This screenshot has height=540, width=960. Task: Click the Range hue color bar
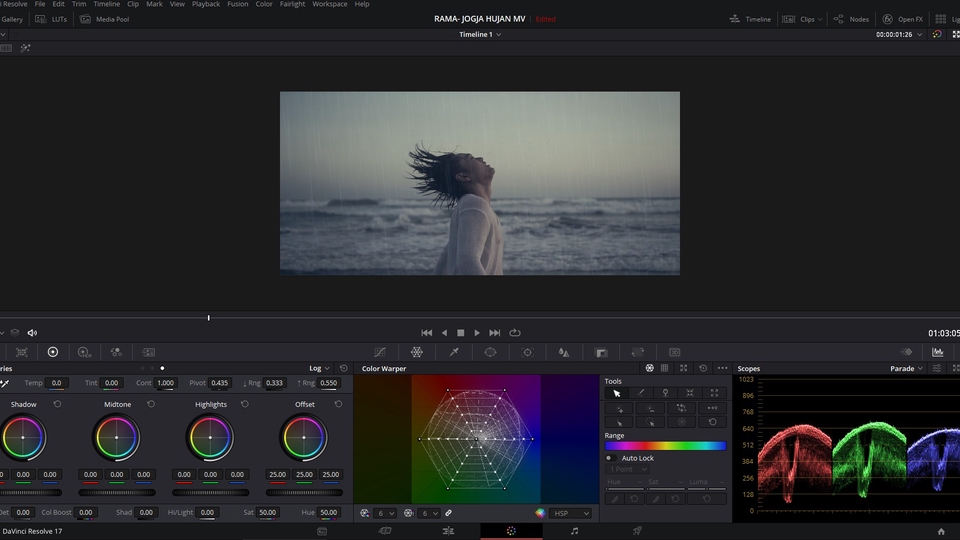point(665,446)
